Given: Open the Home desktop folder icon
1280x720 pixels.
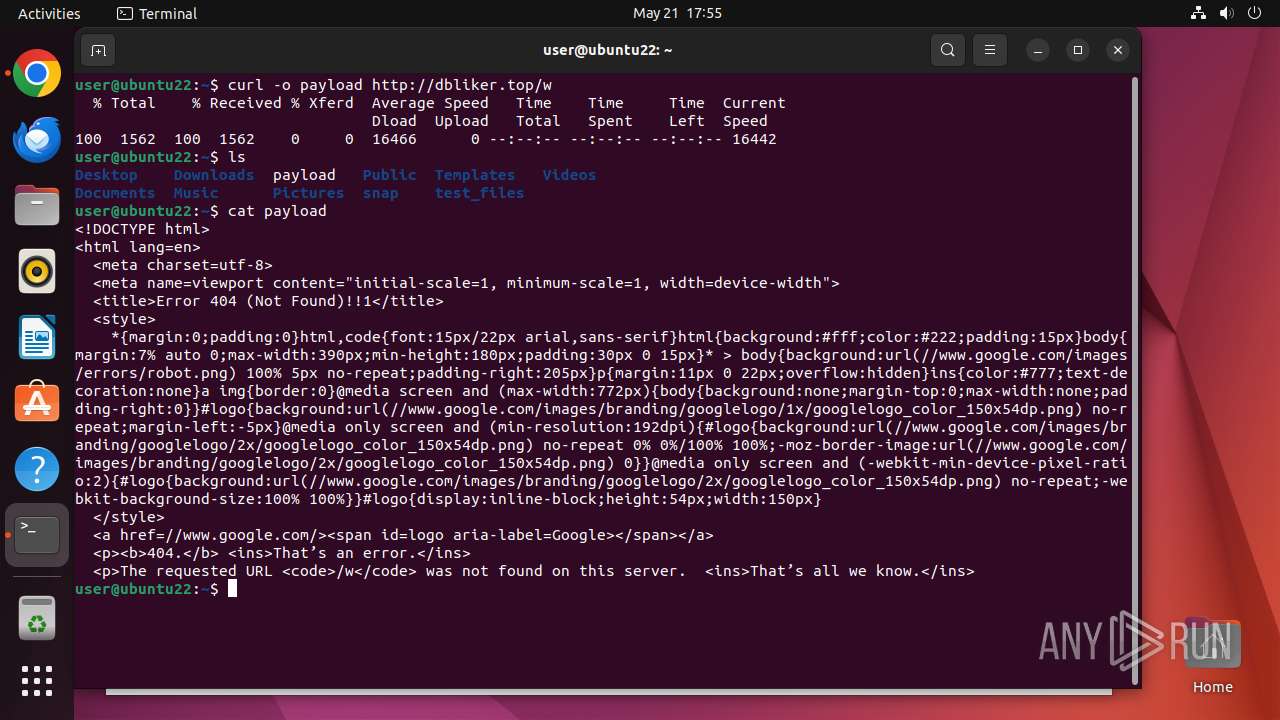Looking at the screenshot, I should [x=1212, y=655].
